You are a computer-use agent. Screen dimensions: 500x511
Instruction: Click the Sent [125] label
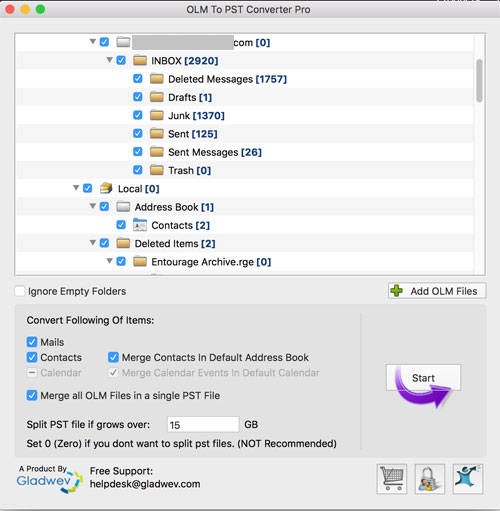tap(193, 134)
